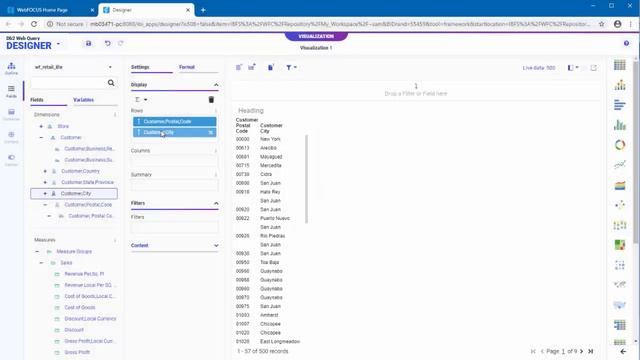The width and height of the screenshot is (640, 360).
Task: Click the undo arrow icon
Action: click(x=107, y=43)
